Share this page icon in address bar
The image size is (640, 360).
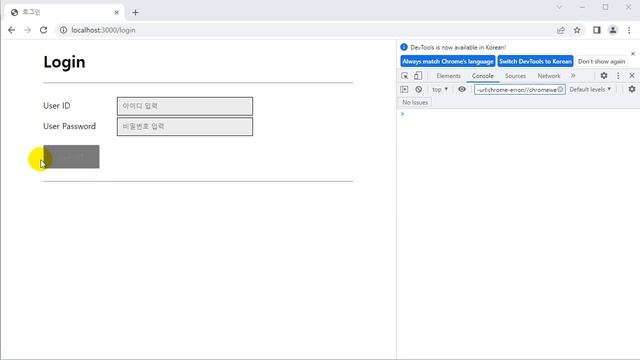(x=561, y=30)
